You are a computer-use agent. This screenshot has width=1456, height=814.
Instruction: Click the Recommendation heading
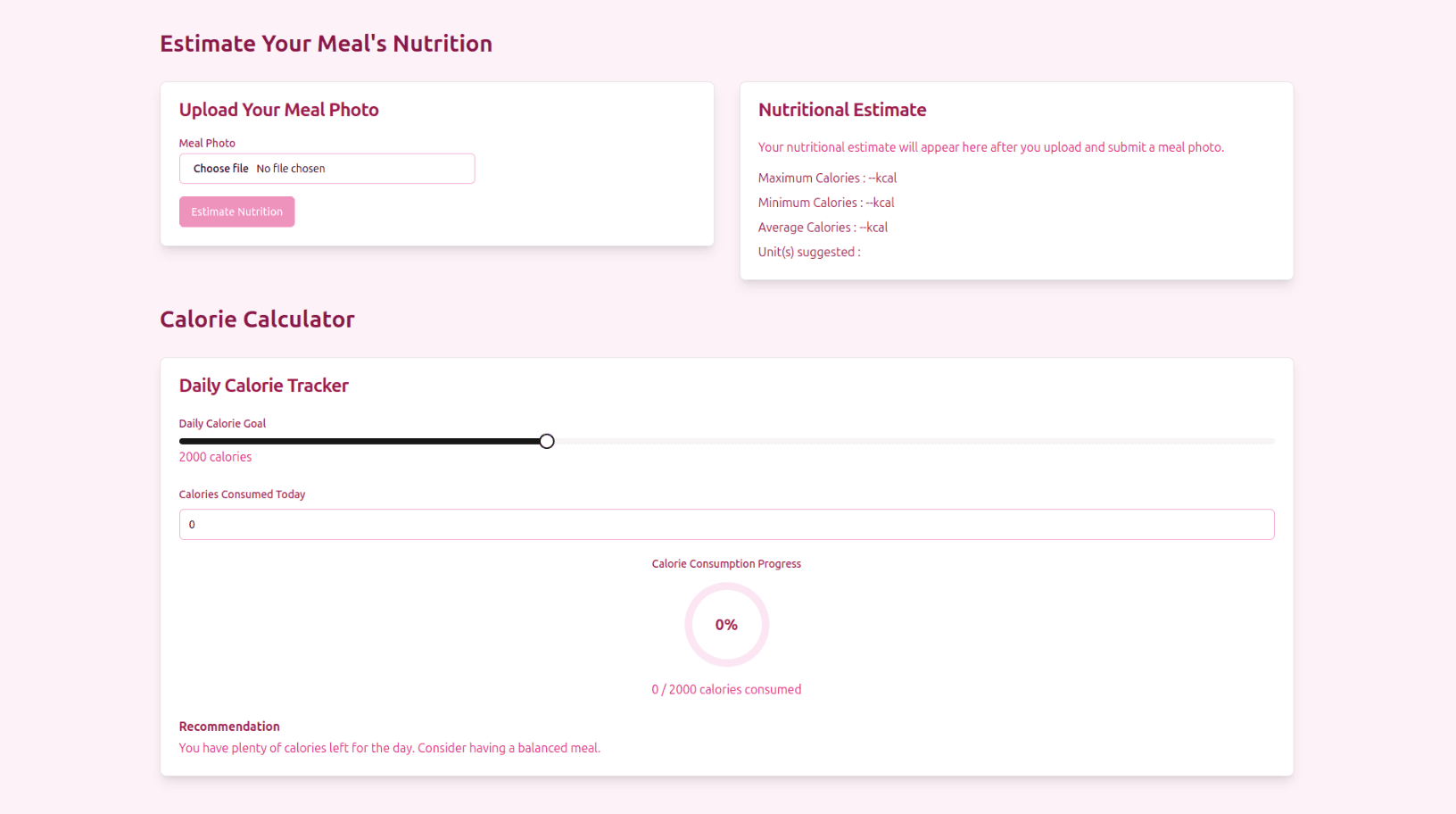click(x=229, y=727)
